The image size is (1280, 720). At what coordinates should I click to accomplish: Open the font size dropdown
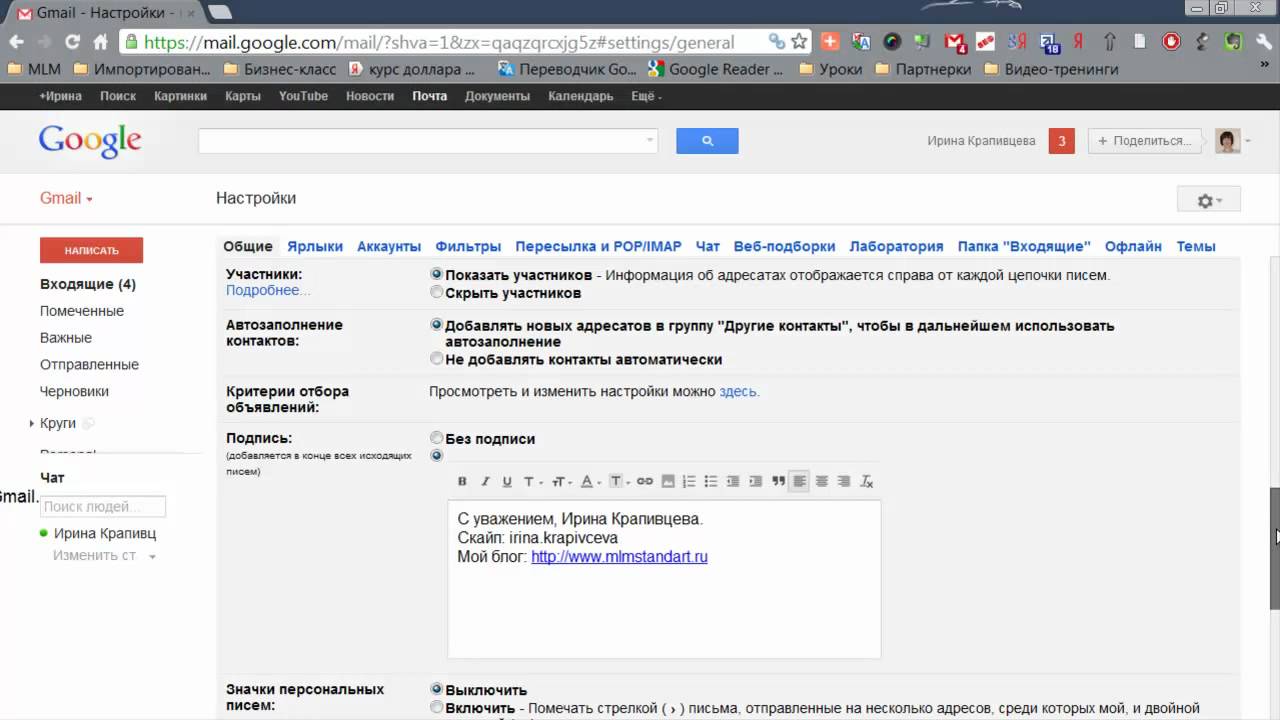click(561, 481)
